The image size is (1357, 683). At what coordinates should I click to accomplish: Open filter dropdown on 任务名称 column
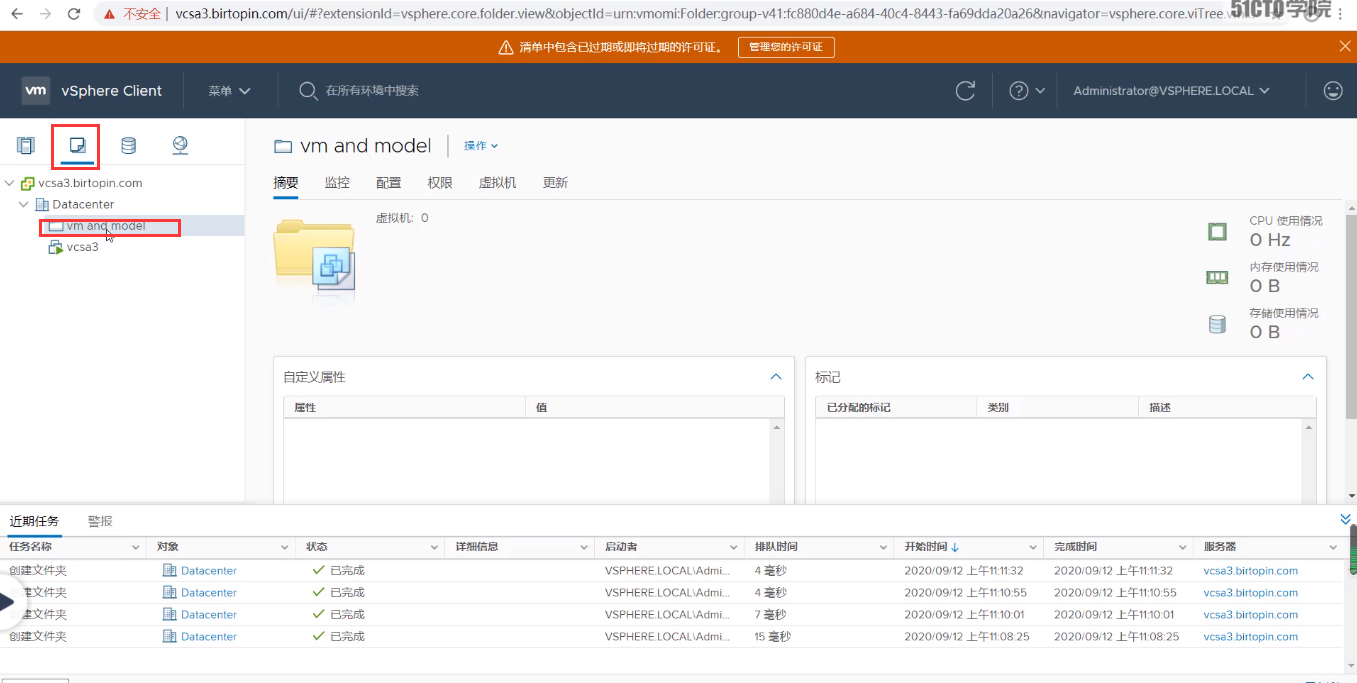click(136, 548)
